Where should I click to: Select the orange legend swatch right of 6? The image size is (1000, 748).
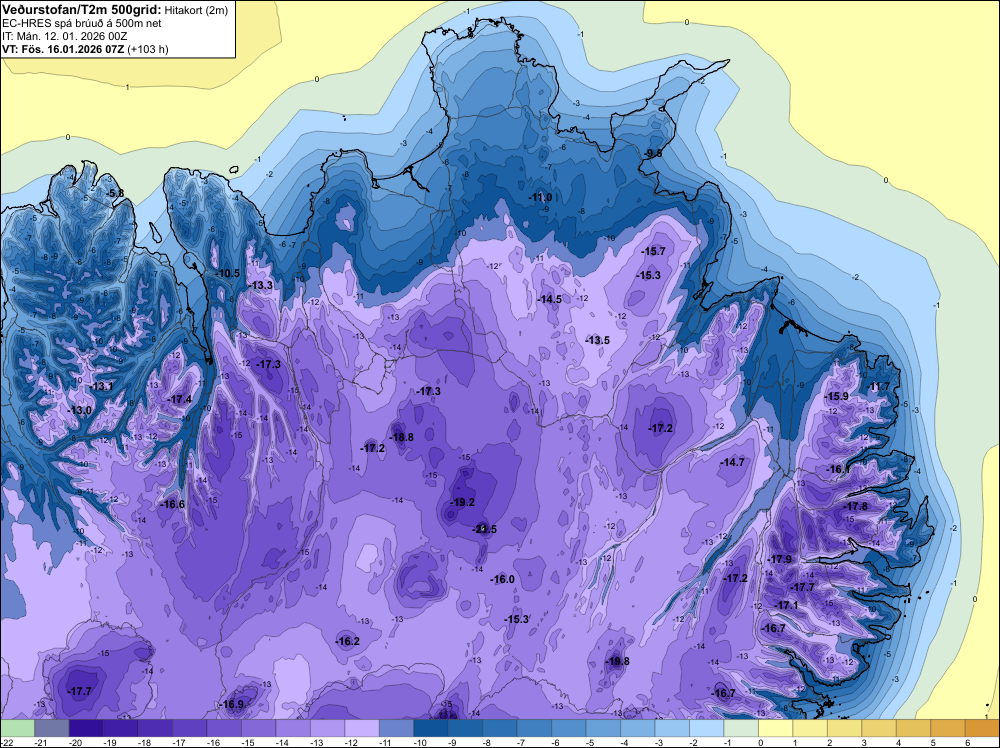983,728
